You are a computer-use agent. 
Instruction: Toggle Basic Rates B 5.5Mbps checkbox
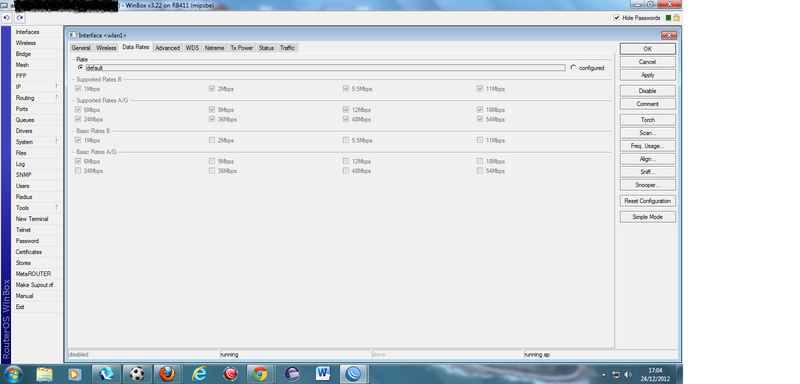(346, 140)
